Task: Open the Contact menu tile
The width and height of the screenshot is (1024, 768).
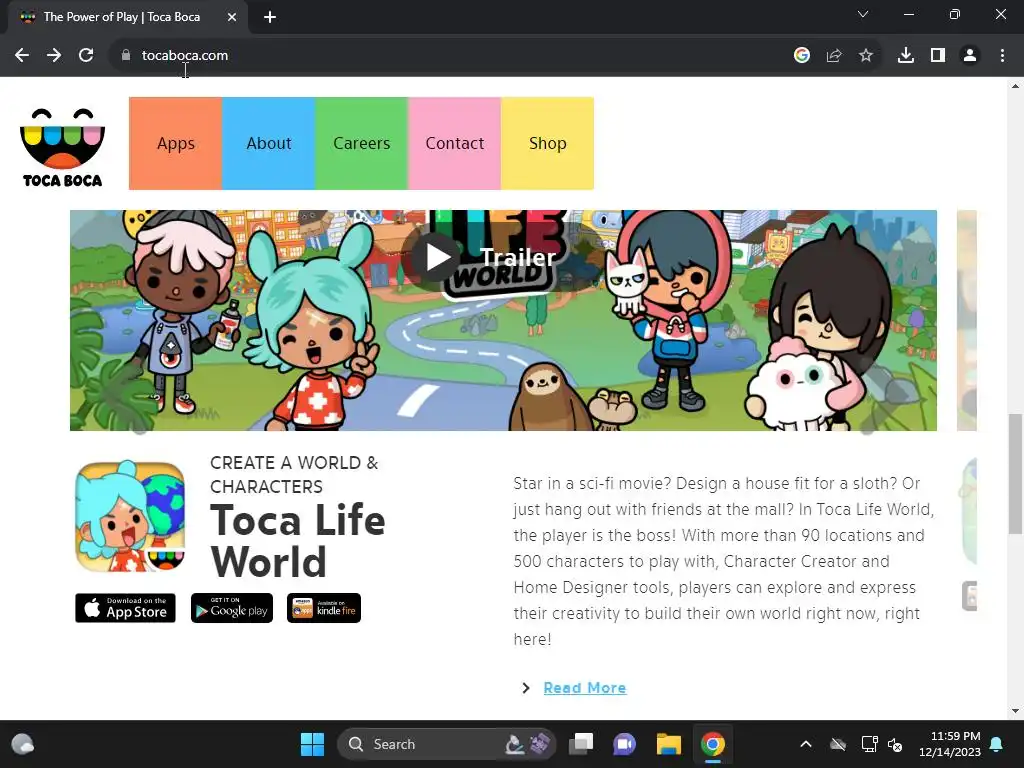Action: 455,144
